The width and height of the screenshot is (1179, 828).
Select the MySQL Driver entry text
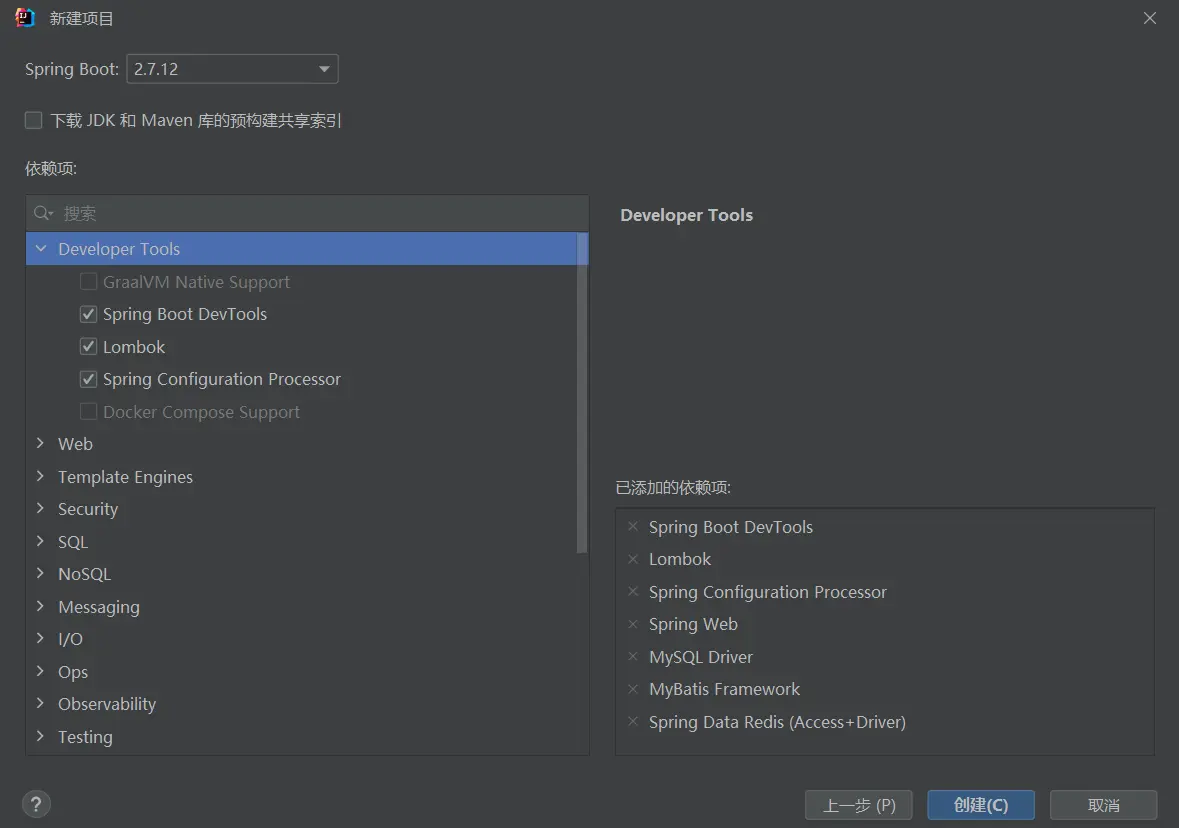701,657
